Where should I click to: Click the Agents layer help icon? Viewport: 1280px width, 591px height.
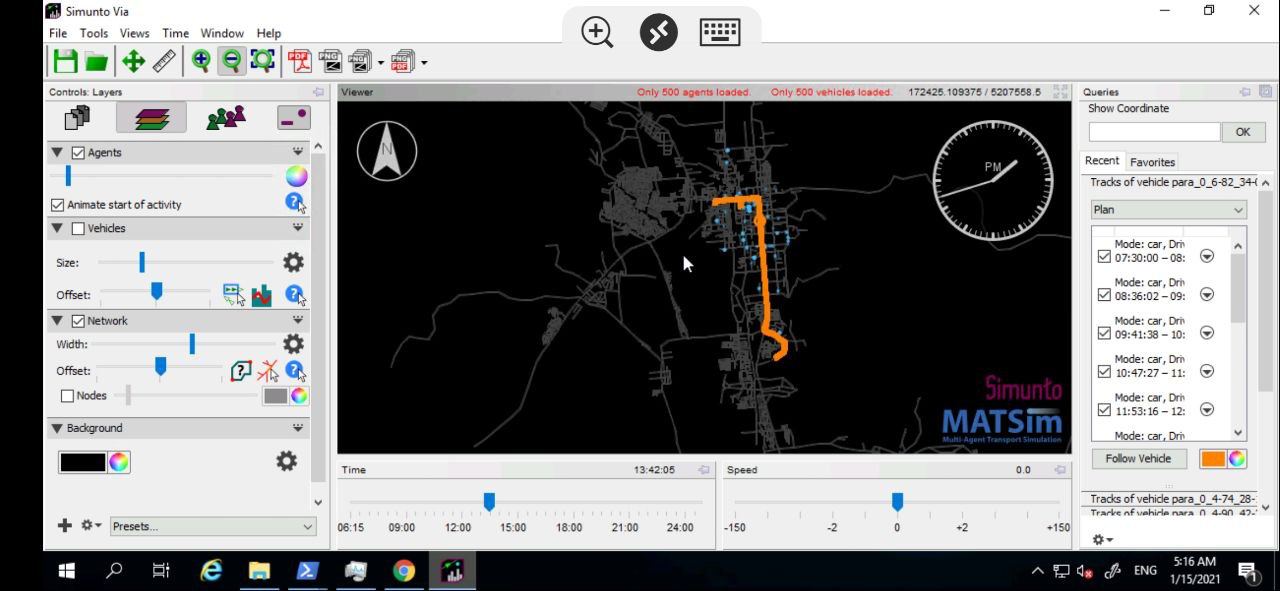pos(295,203)
